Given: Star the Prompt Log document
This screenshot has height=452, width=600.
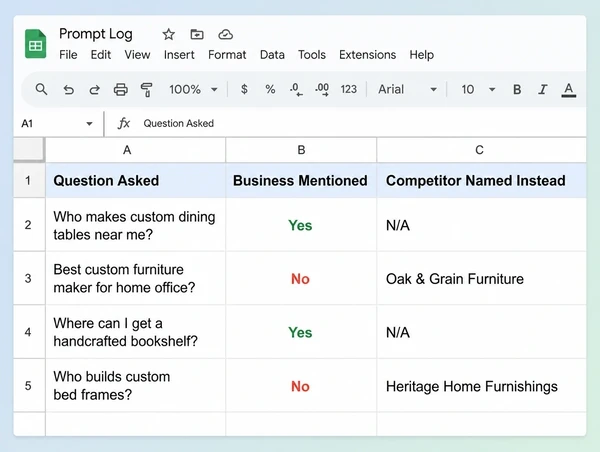Looking at the screenshot, I should click(168, 34).
